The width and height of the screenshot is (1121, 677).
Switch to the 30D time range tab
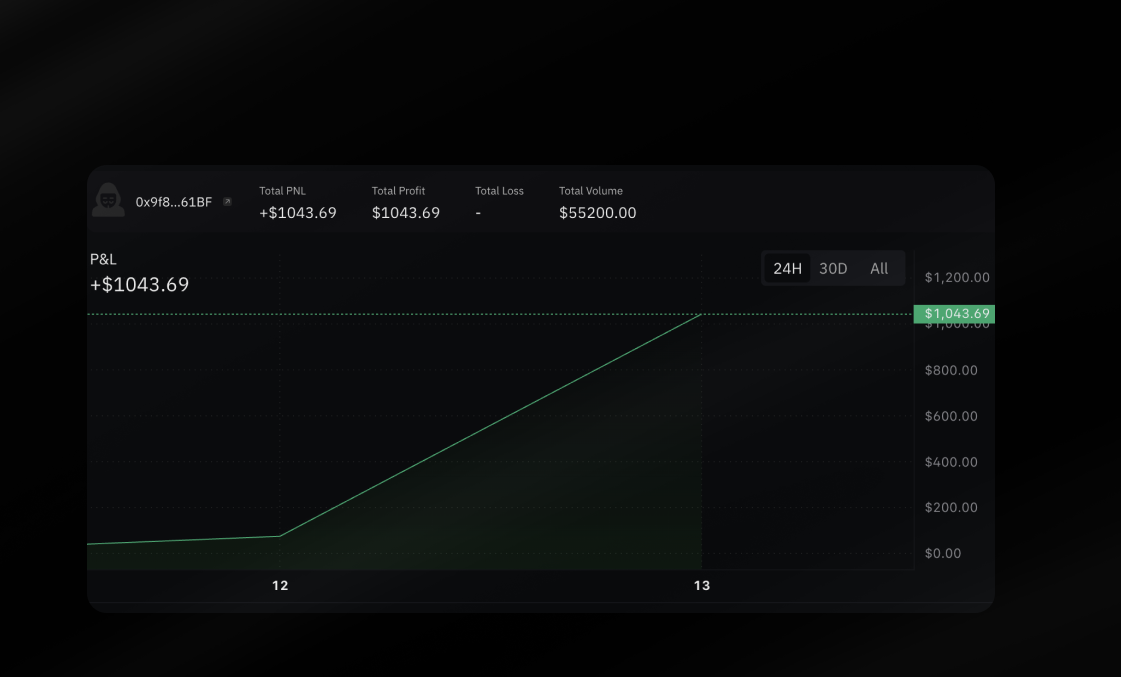click(x=833, y=268)
